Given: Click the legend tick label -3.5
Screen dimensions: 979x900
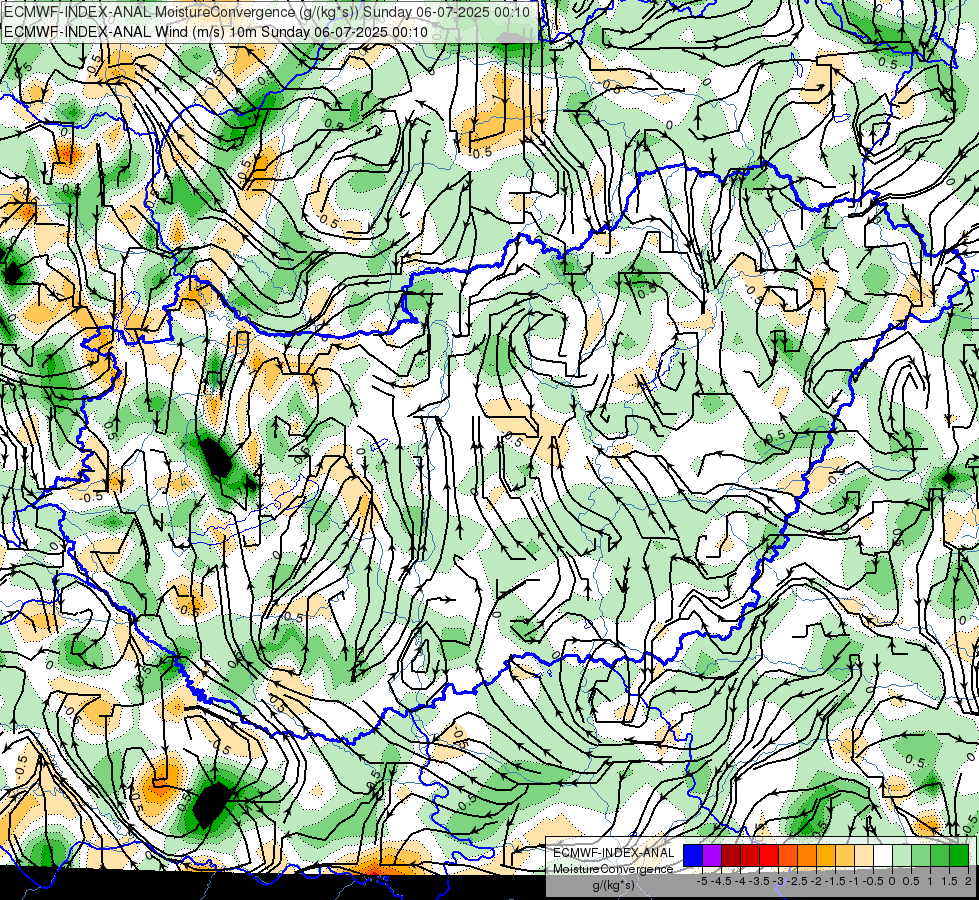Looking at the screenshot, I should [x=759, y=881].
